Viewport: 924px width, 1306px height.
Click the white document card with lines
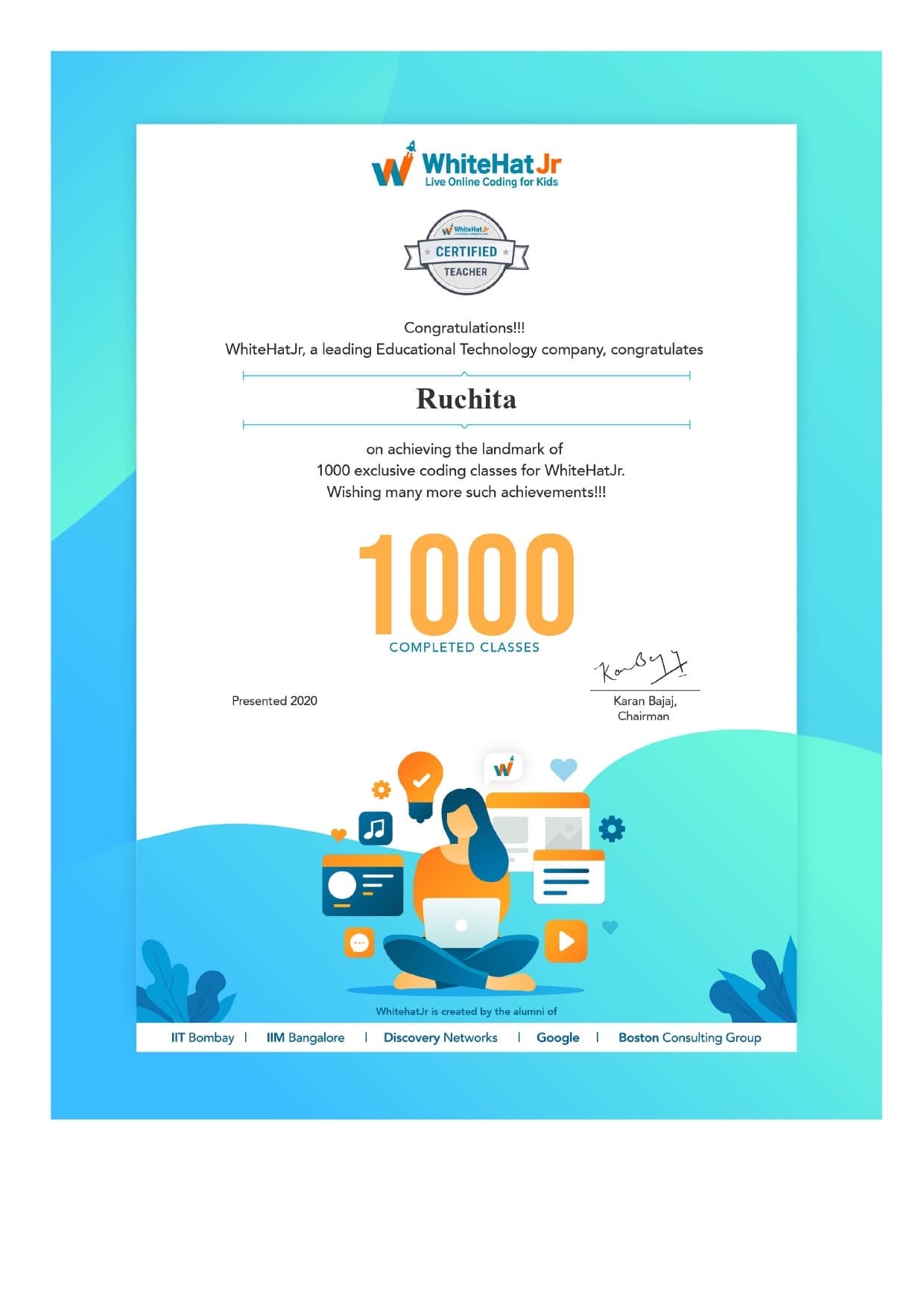(x=569, y=877)
